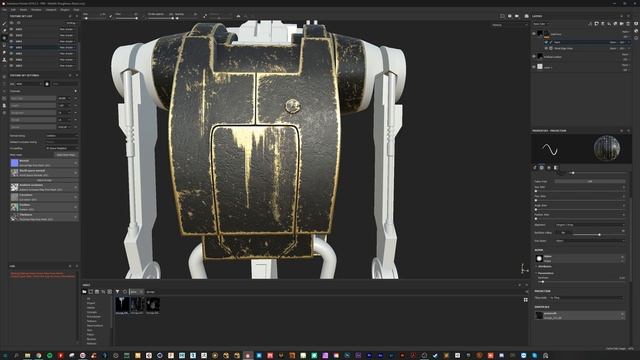
Task: Remove the Normal mesh map
Action: [x=76, y=163]
